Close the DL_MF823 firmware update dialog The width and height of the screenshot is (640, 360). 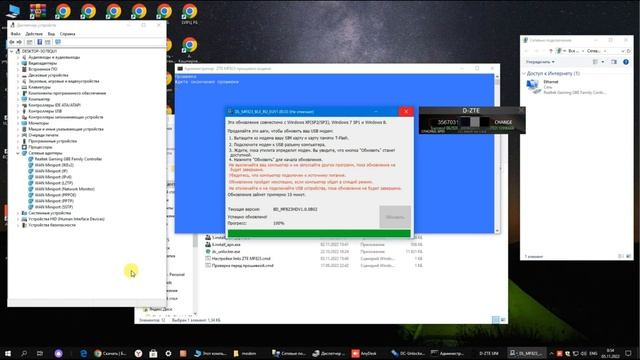click(x=406, y=111)
